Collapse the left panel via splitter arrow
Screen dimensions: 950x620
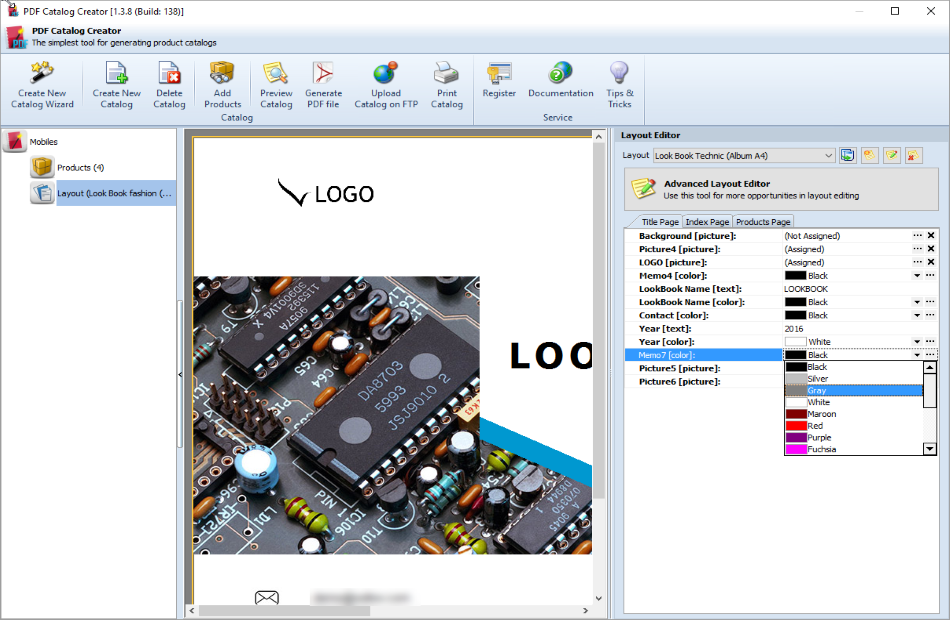[x=180, y=375]
